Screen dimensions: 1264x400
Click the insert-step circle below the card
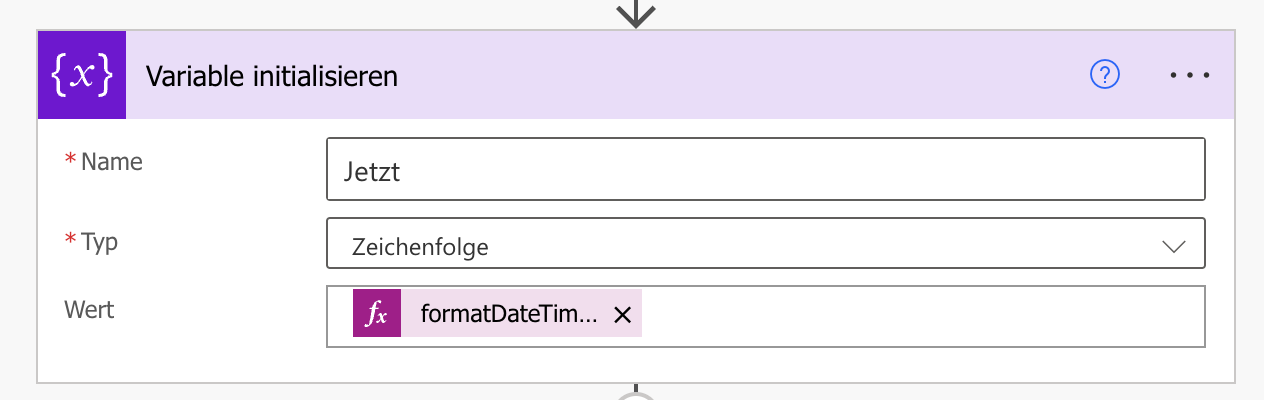(636, 396)
